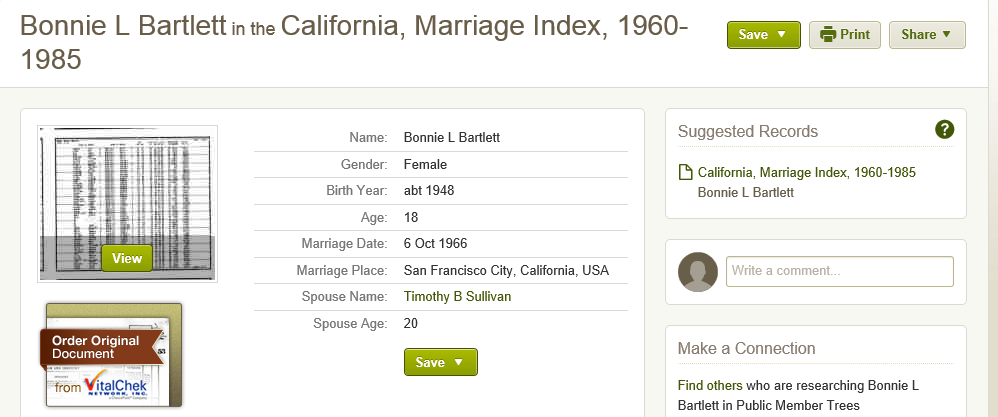Click the arrow on the lower Save button
This screenshot has width=998, height=417.
[x=458, y=362]
